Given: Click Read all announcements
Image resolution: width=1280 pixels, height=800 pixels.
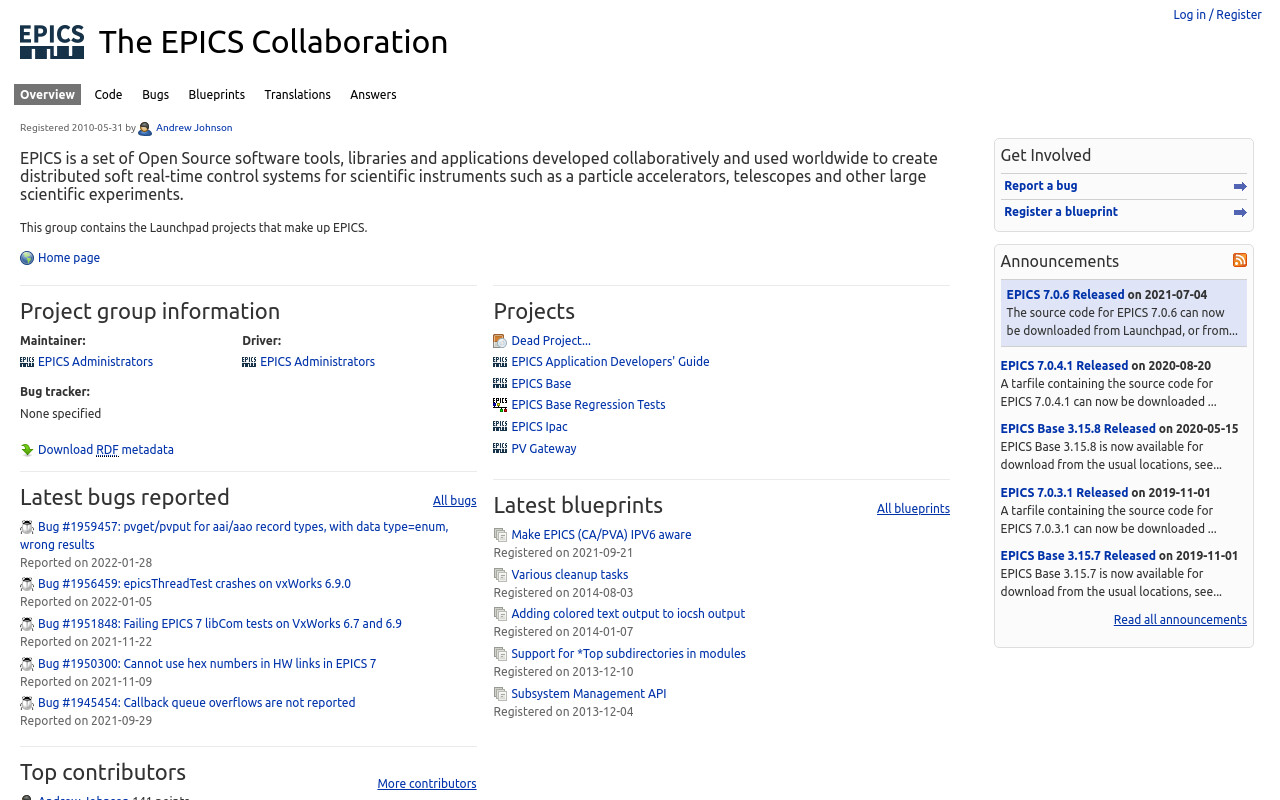Looking at the screenshot, I should [x=1180, y=620].
